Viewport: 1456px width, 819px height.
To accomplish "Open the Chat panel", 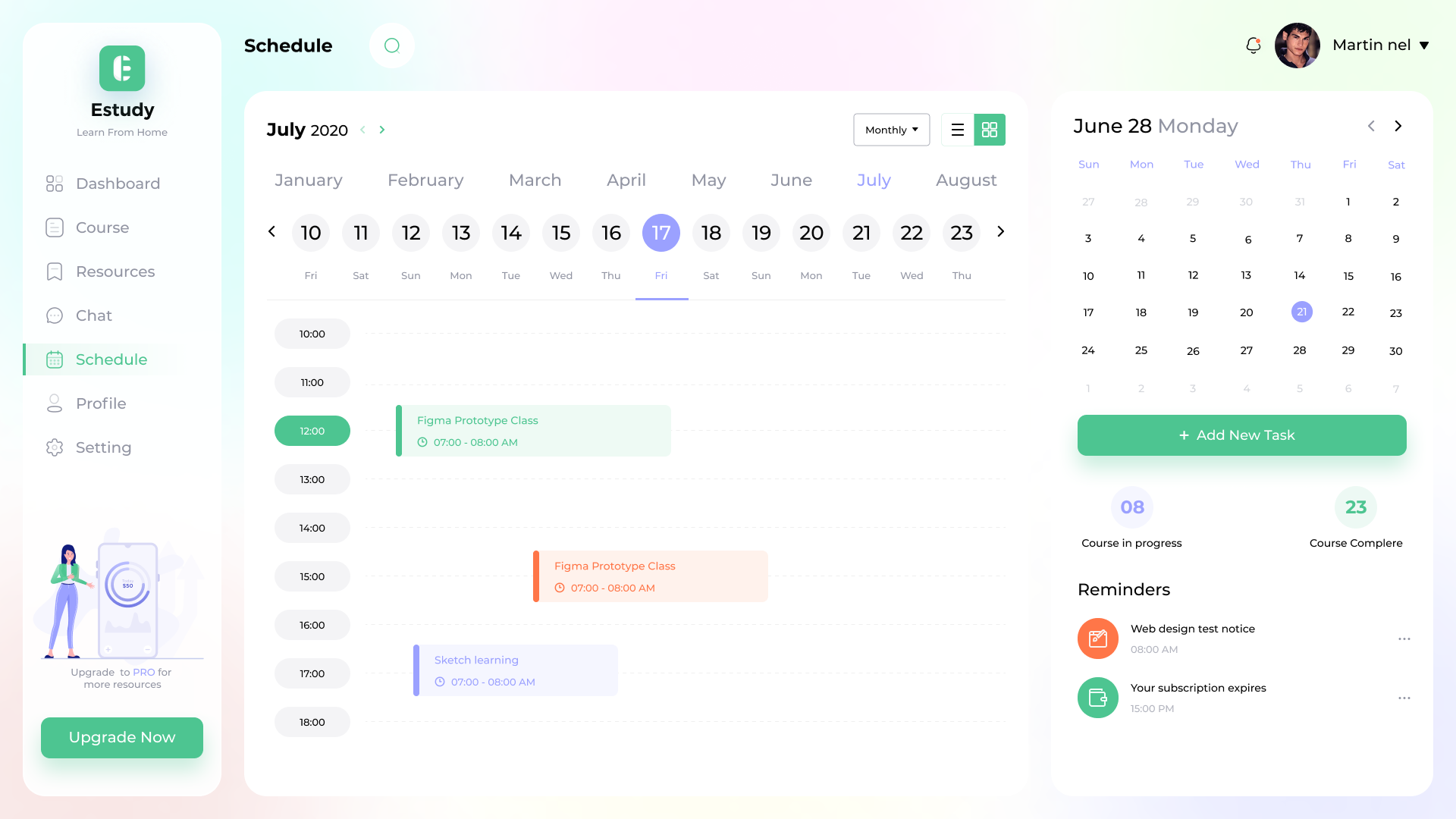I will [x=93, y=315].
